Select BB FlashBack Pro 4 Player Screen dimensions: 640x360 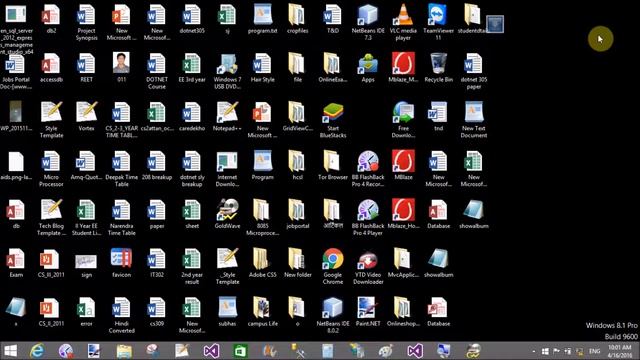pyautogui.click(x=368, y=218)
